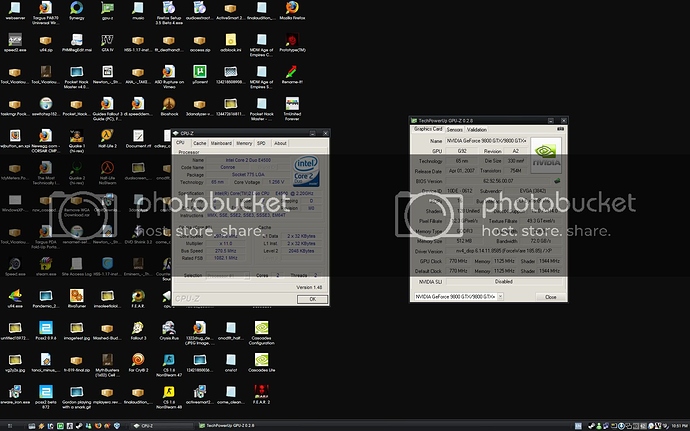Click the NVIDIA logo in GPU-Z
This screenshot has height=431, width=690.
tap(546, 155)
